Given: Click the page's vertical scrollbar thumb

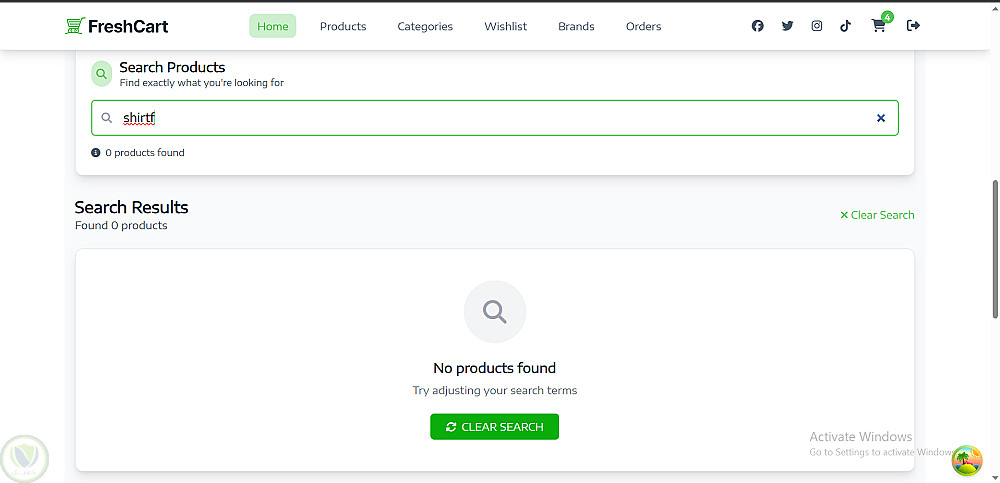Looking at the screenshot, I should pos(994,248).
